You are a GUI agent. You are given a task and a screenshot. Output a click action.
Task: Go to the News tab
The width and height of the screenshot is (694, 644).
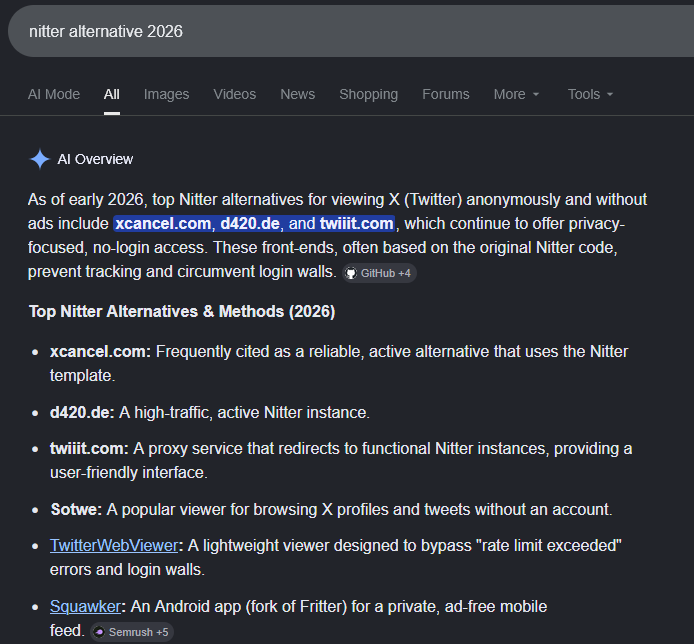(x=297, y=94)
